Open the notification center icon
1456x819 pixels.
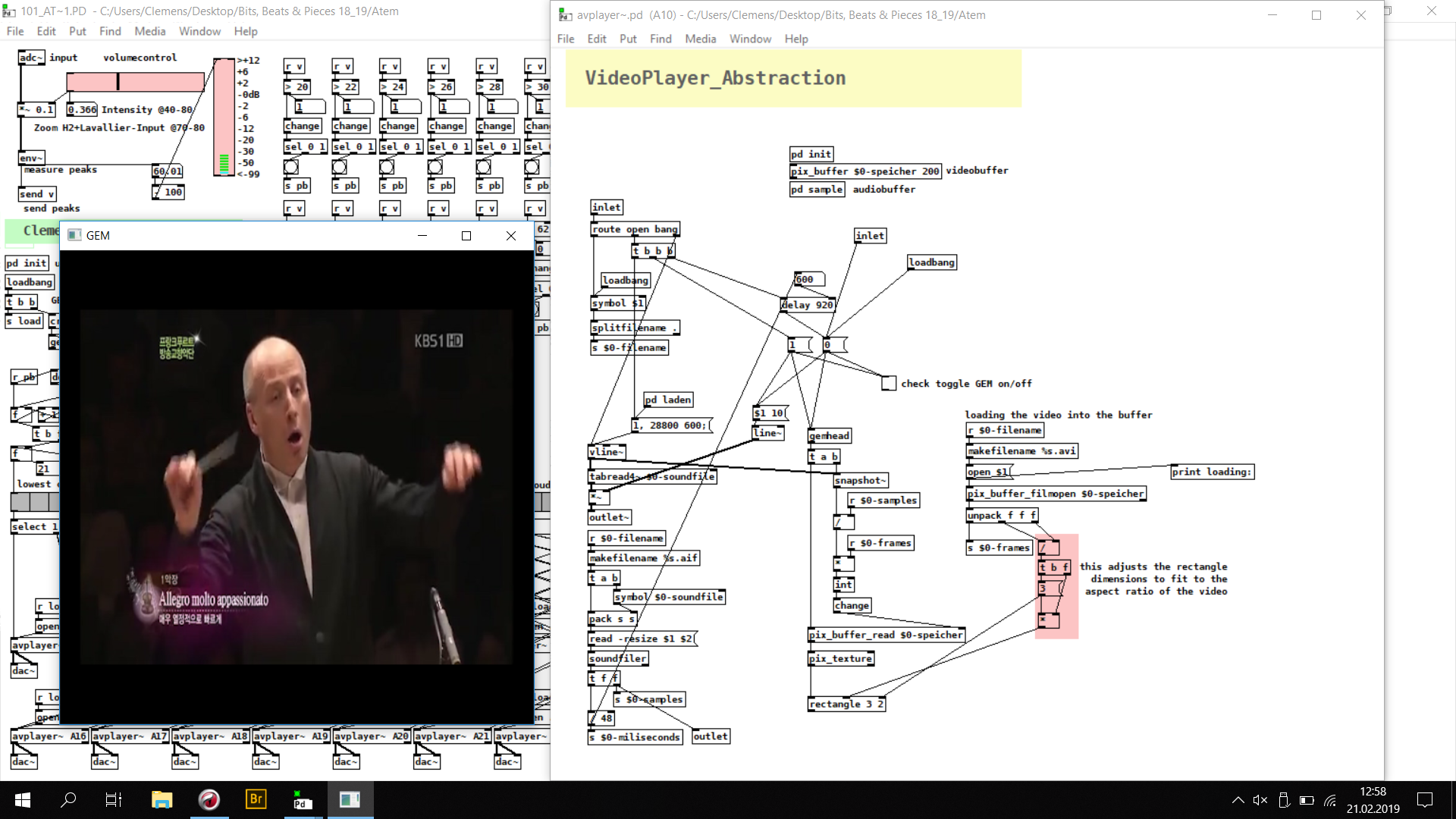(x=1425, y=800)
